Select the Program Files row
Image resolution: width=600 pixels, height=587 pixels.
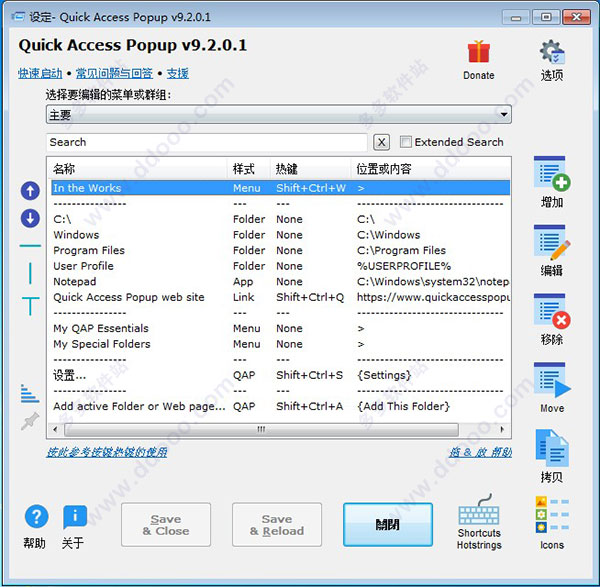(280, 251)
